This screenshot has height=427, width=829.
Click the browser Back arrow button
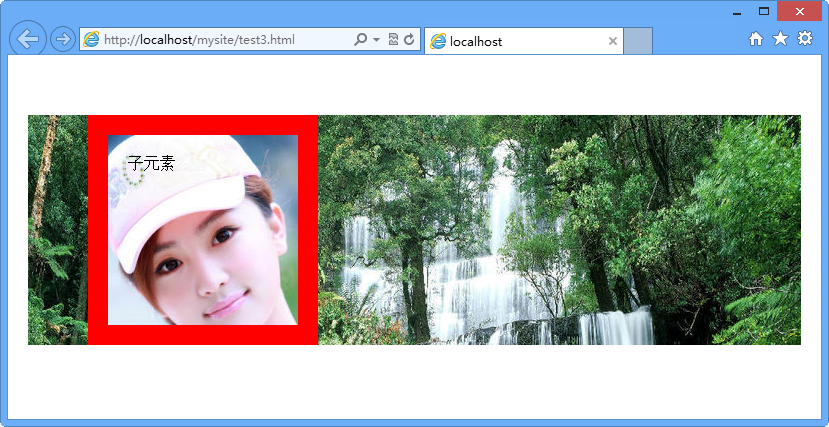[28, 39]
